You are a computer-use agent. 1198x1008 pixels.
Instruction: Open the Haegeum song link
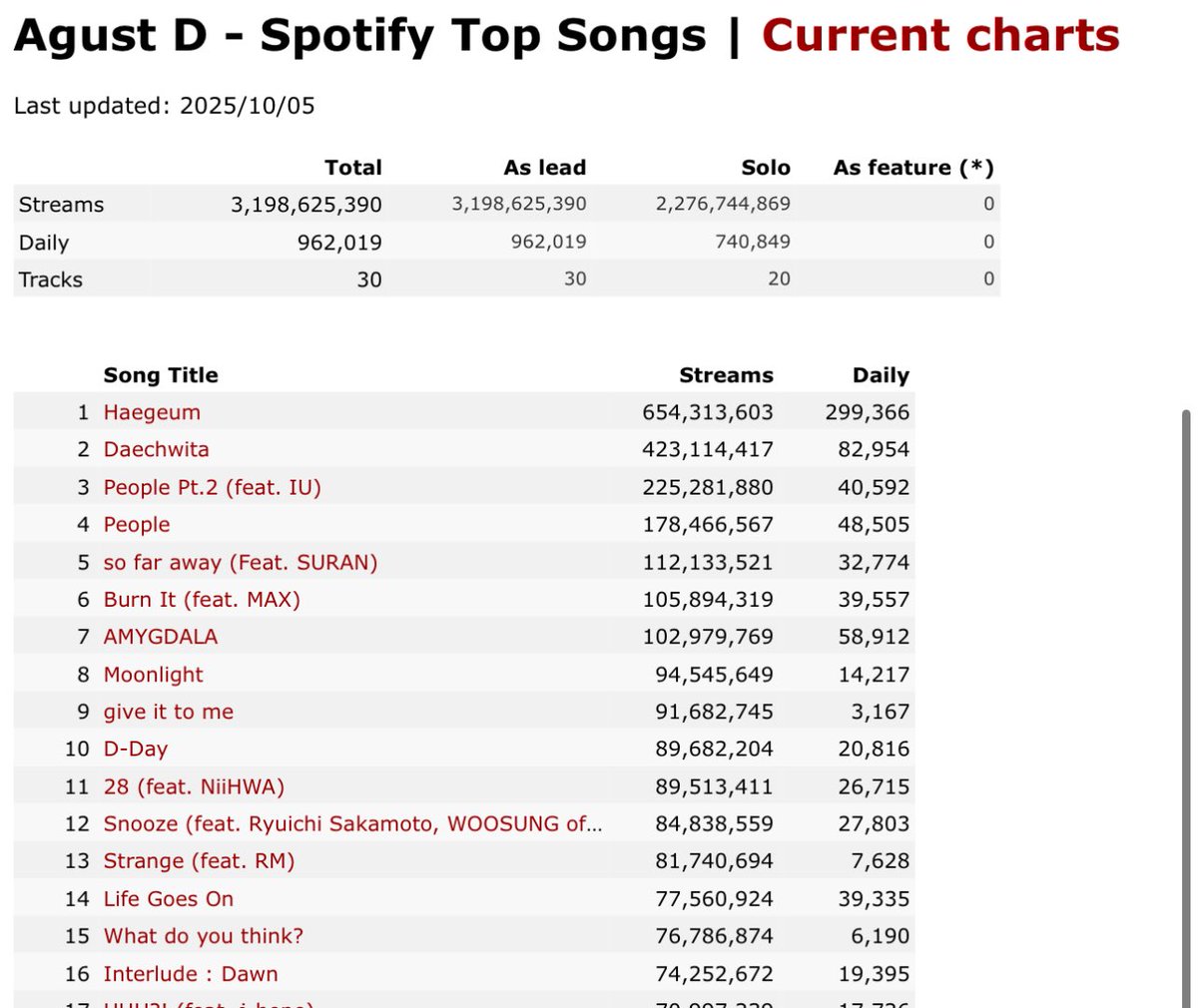(x=152, y=412)
